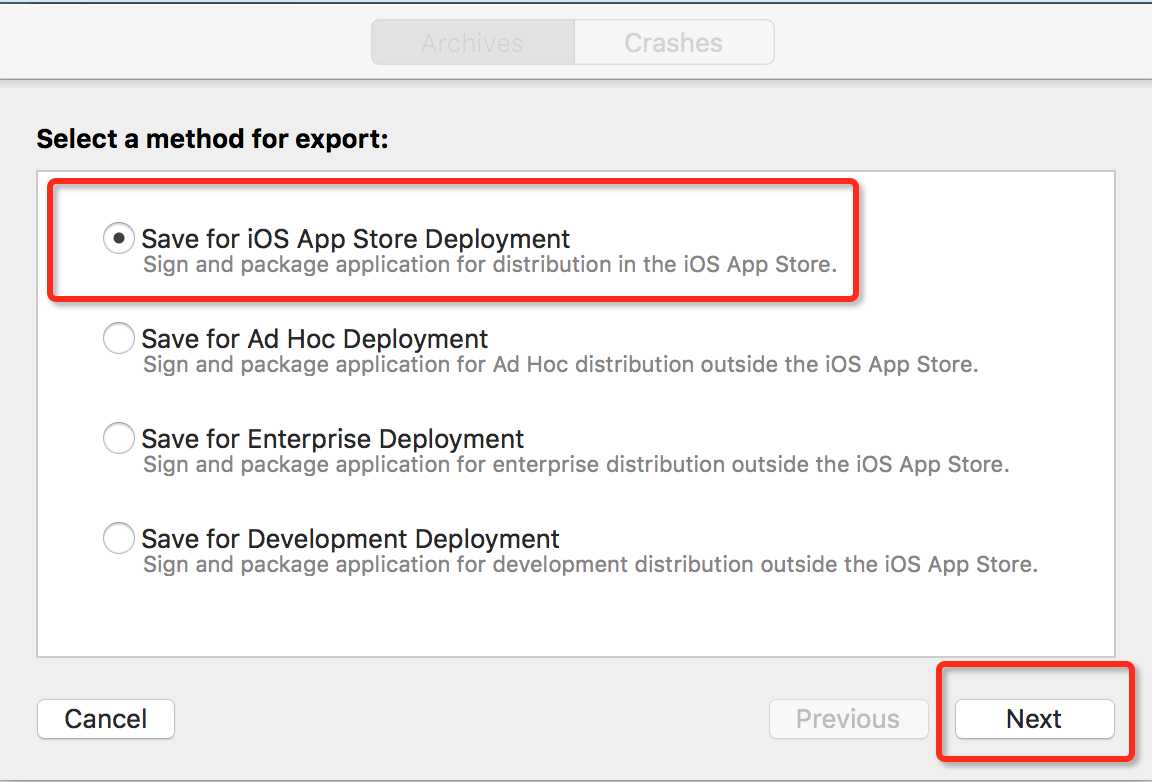
Task: Switch to the Crashes tab
Action: point(674,43)
